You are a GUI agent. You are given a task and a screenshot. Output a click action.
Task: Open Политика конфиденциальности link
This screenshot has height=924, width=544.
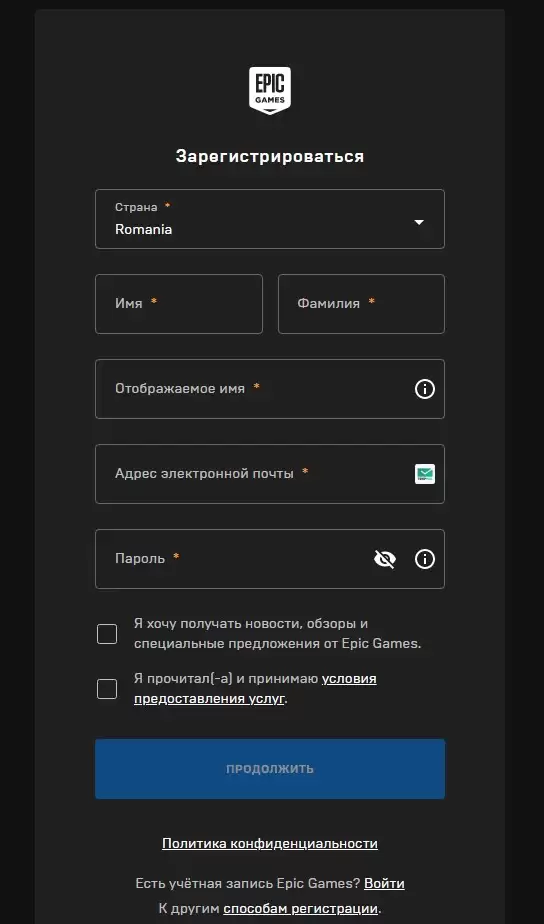click(x=270, y=843)
